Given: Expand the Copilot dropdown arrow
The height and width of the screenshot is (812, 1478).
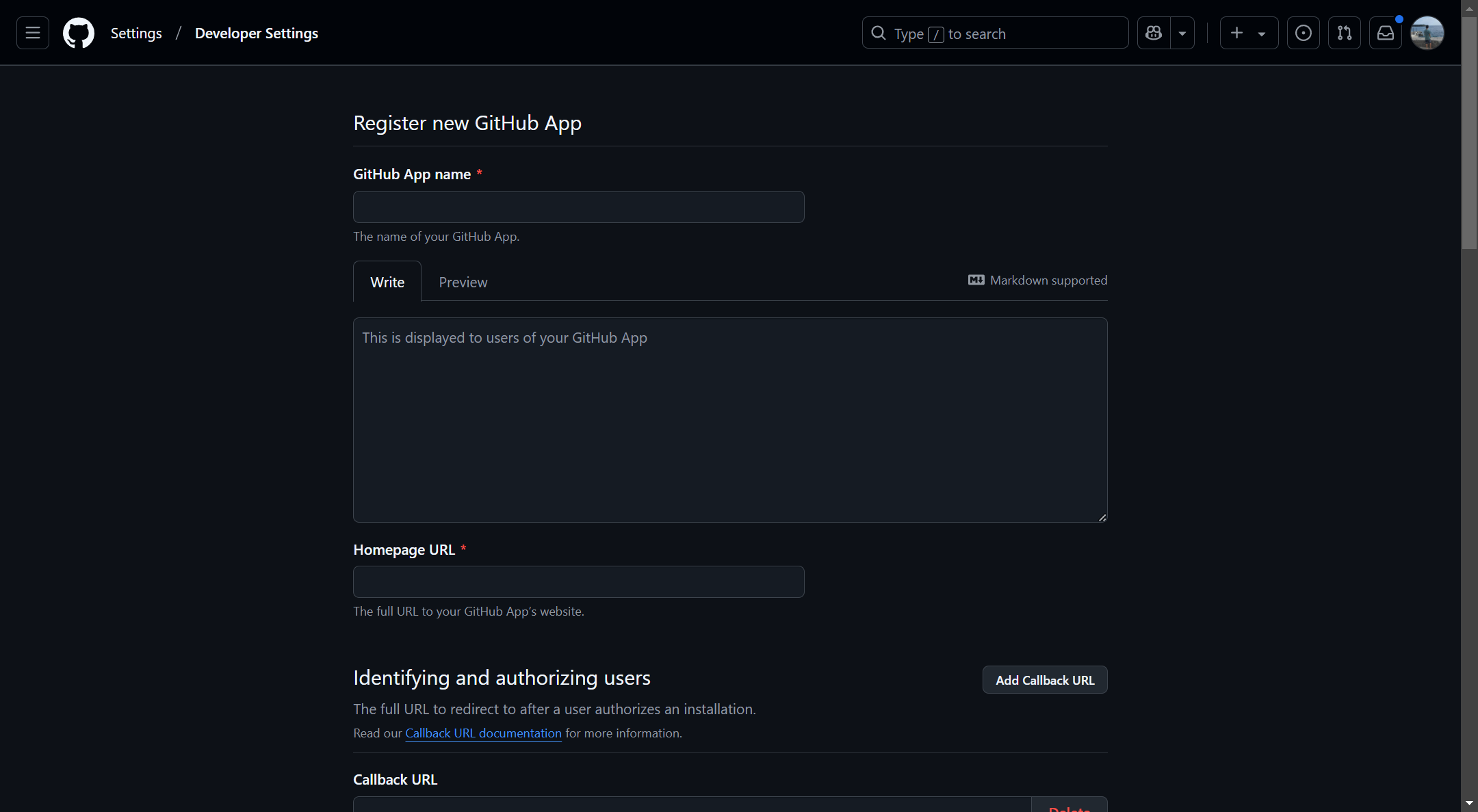Looking at the screenshot, I should click(1180, 32).
